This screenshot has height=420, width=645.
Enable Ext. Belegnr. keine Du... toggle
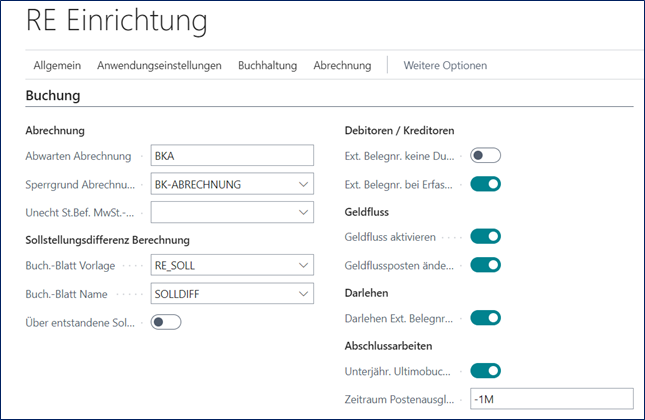click(x=485, y=155)
